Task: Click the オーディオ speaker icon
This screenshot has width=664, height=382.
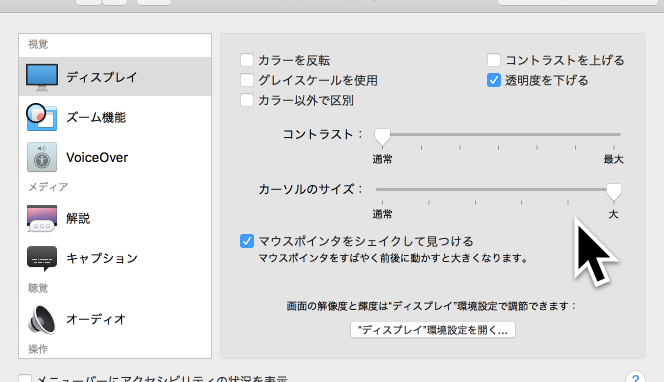Action: pyautogui.click(x=42, y=319)
